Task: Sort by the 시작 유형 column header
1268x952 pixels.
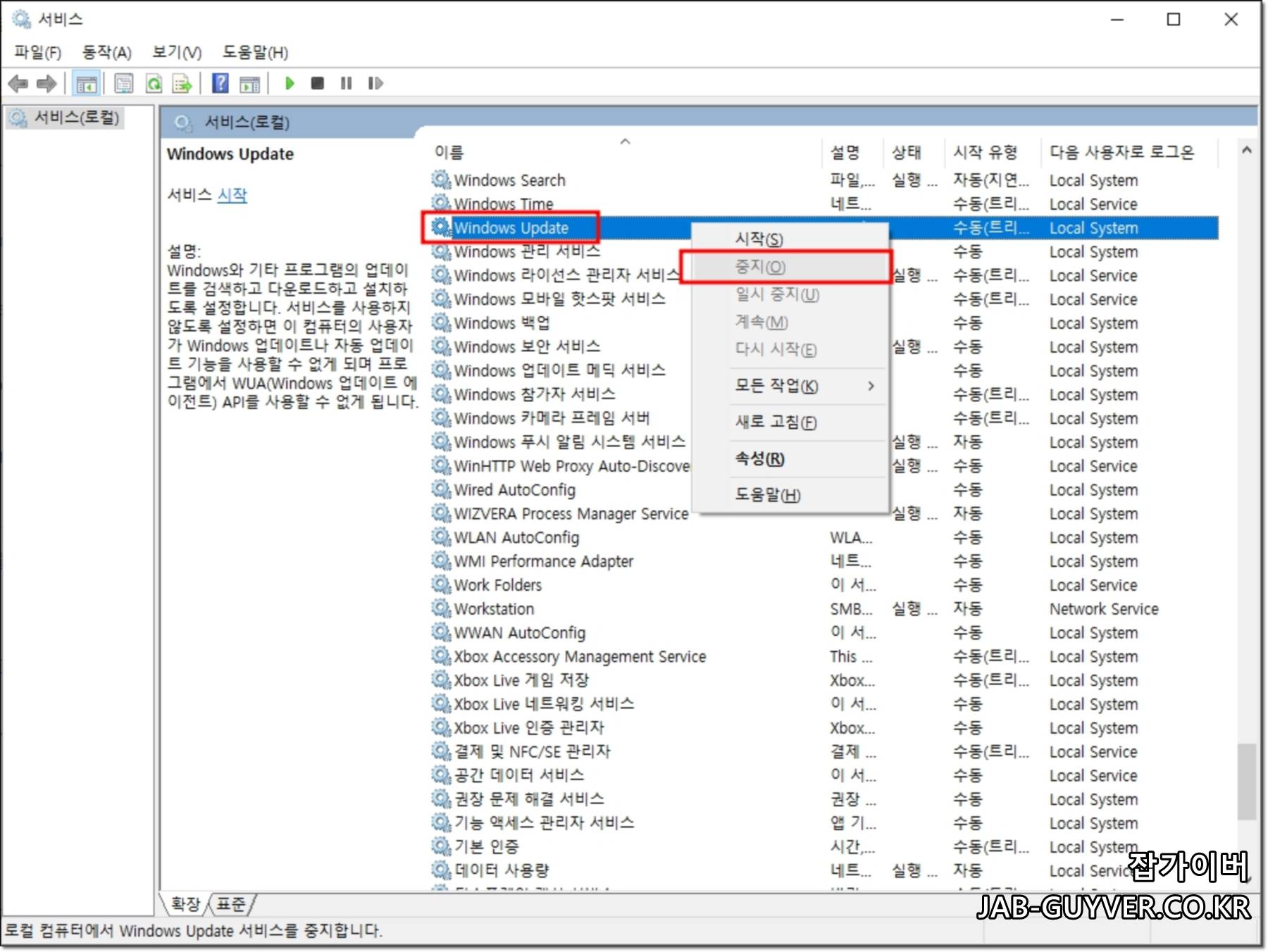Action: pyautogui.click(x=993, y=151)
